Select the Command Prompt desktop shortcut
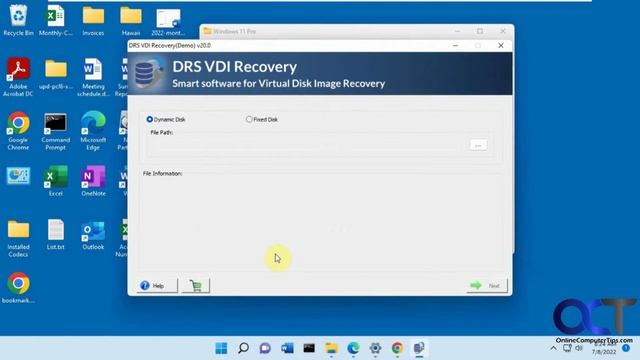The image size is (640, 360). click(56, 131)
